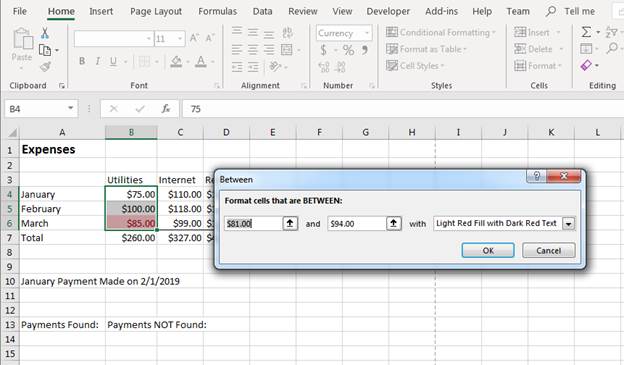The height and width of the screenshot is (365, 624).
Task: Click OK in the Between dialog
Action: point(488,250)
